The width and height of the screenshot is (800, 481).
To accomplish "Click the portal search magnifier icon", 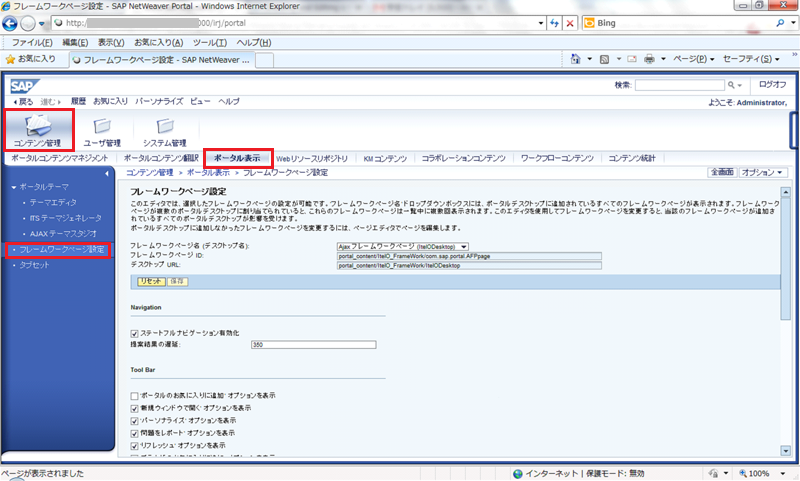I will [x=731, y=85].
